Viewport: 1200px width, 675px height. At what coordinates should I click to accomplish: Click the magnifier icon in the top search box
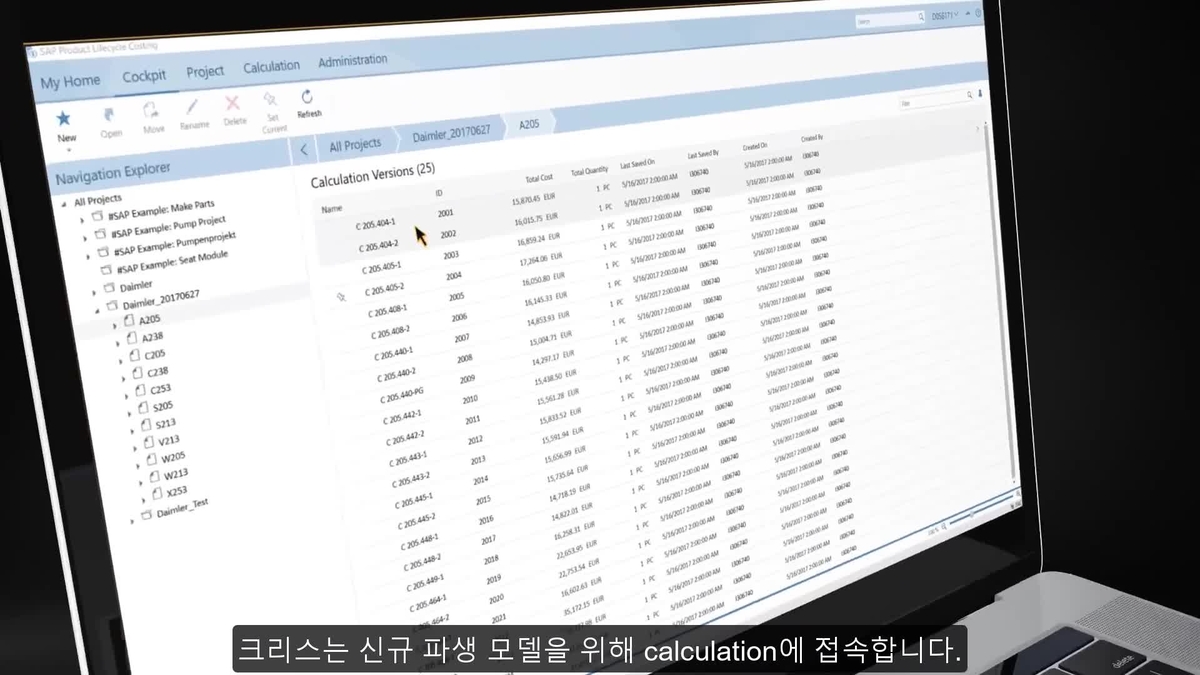pos(921,17)
